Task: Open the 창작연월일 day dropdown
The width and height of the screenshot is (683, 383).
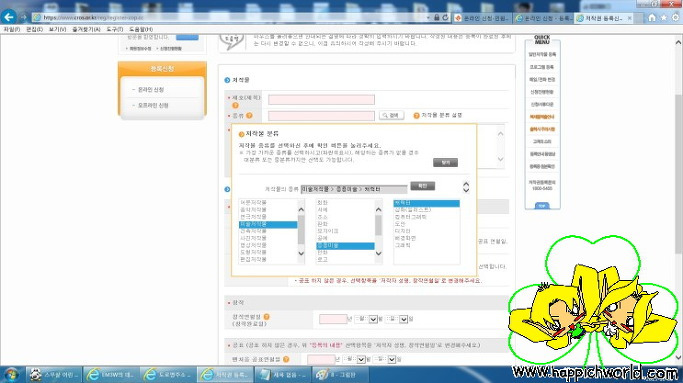Action: point(404,319)
